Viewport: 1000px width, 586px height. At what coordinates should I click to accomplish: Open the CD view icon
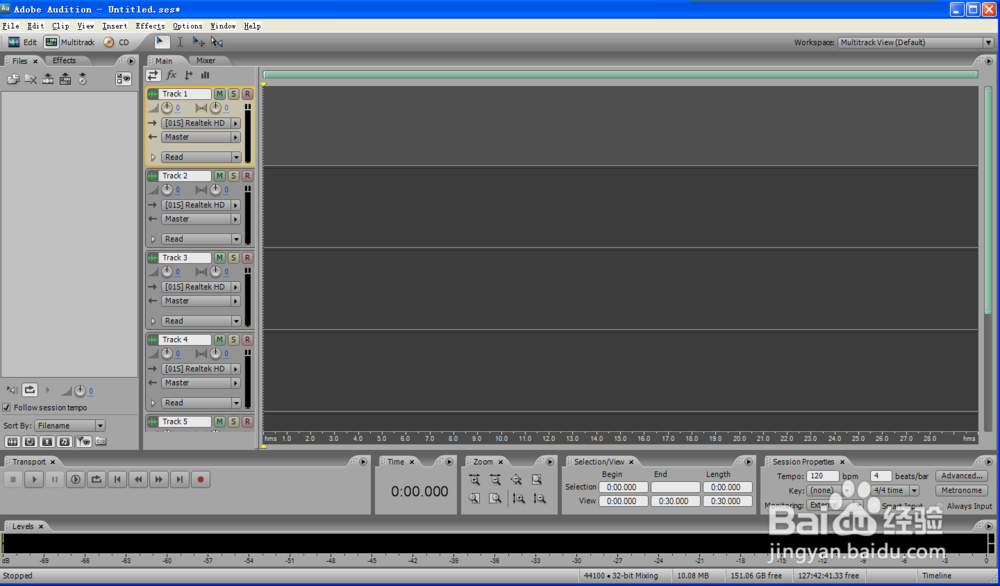click(109, 42)
